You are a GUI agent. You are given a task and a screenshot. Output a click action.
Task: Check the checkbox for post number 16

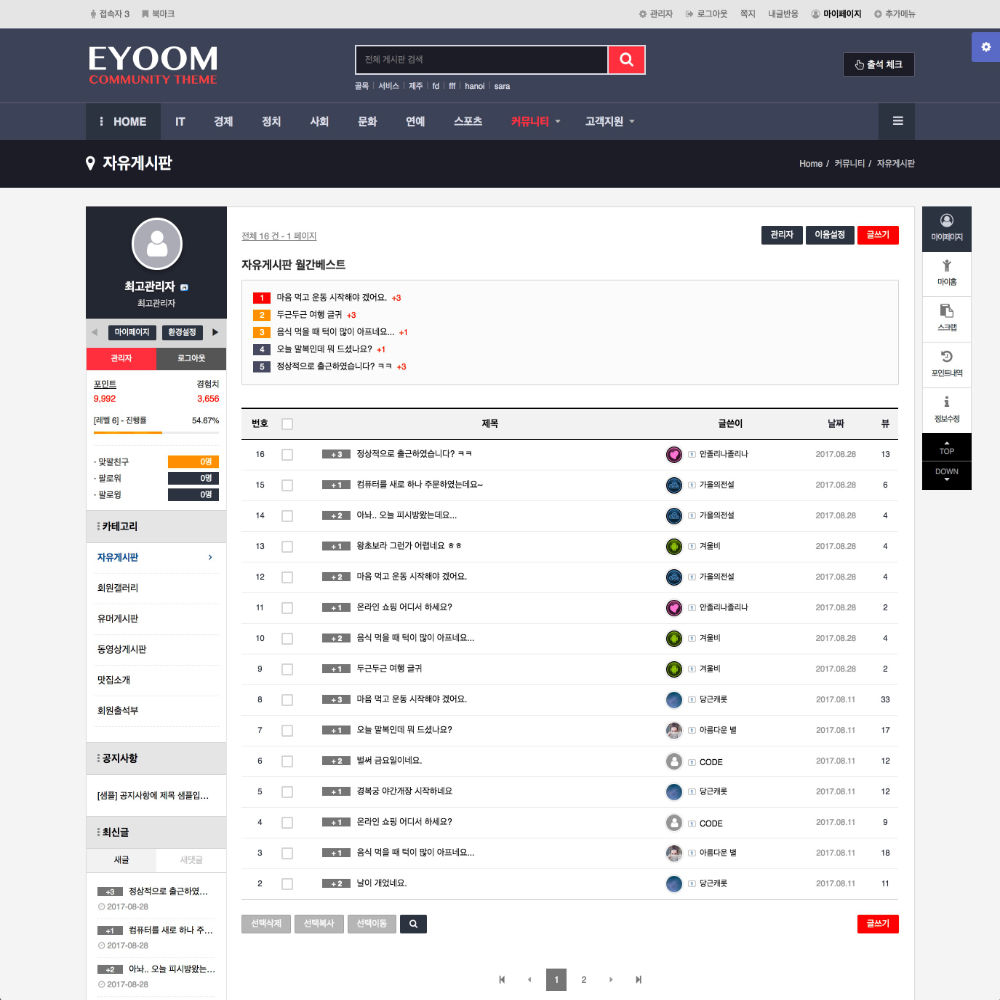click(x=287, y=454)
